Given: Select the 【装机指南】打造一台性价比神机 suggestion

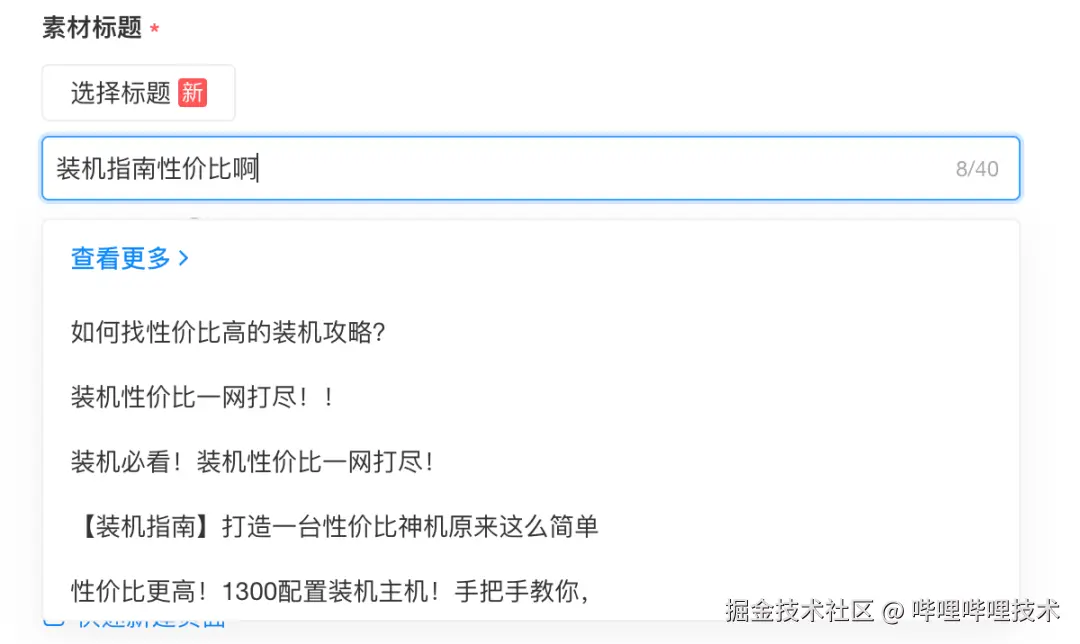Looking at the screenshot, I should (x=334, y=526).
